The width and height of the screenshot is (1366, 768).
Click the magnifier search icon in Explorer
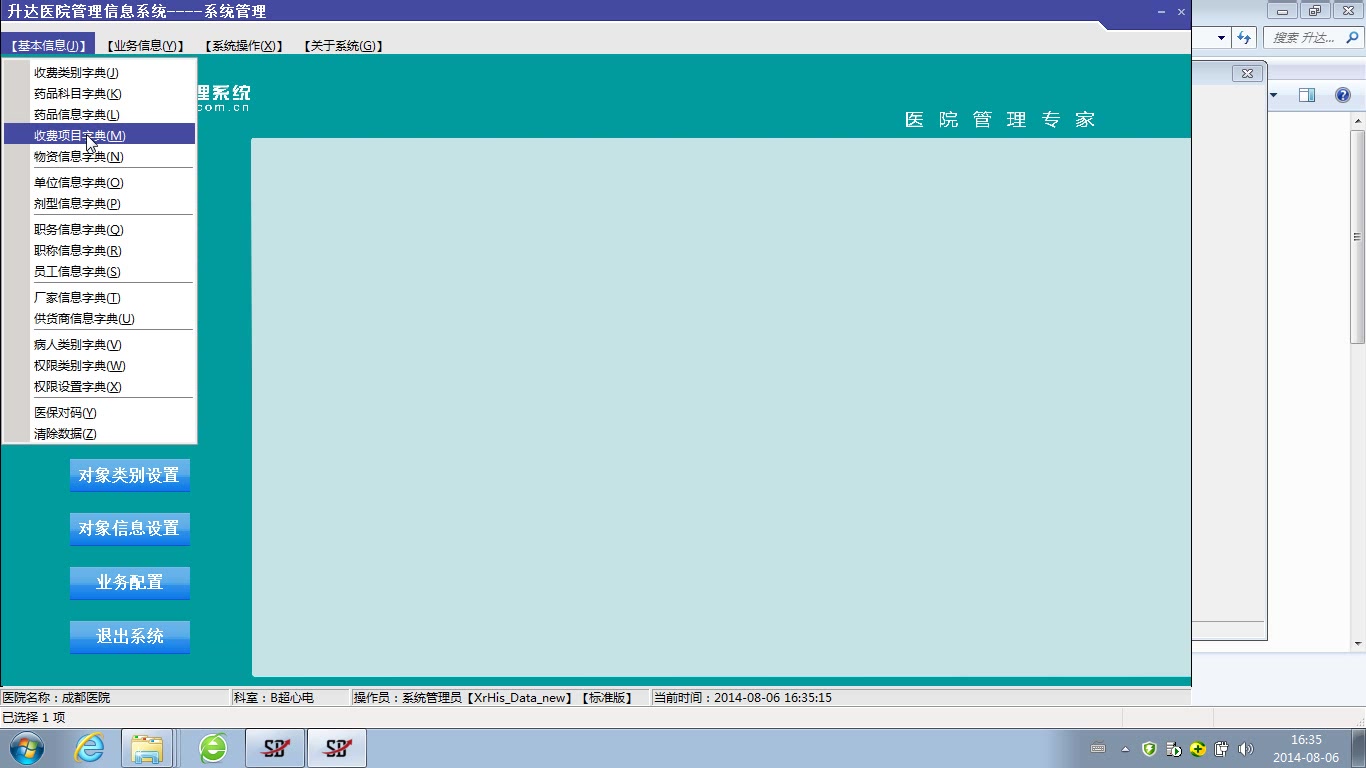point(1354,37)
